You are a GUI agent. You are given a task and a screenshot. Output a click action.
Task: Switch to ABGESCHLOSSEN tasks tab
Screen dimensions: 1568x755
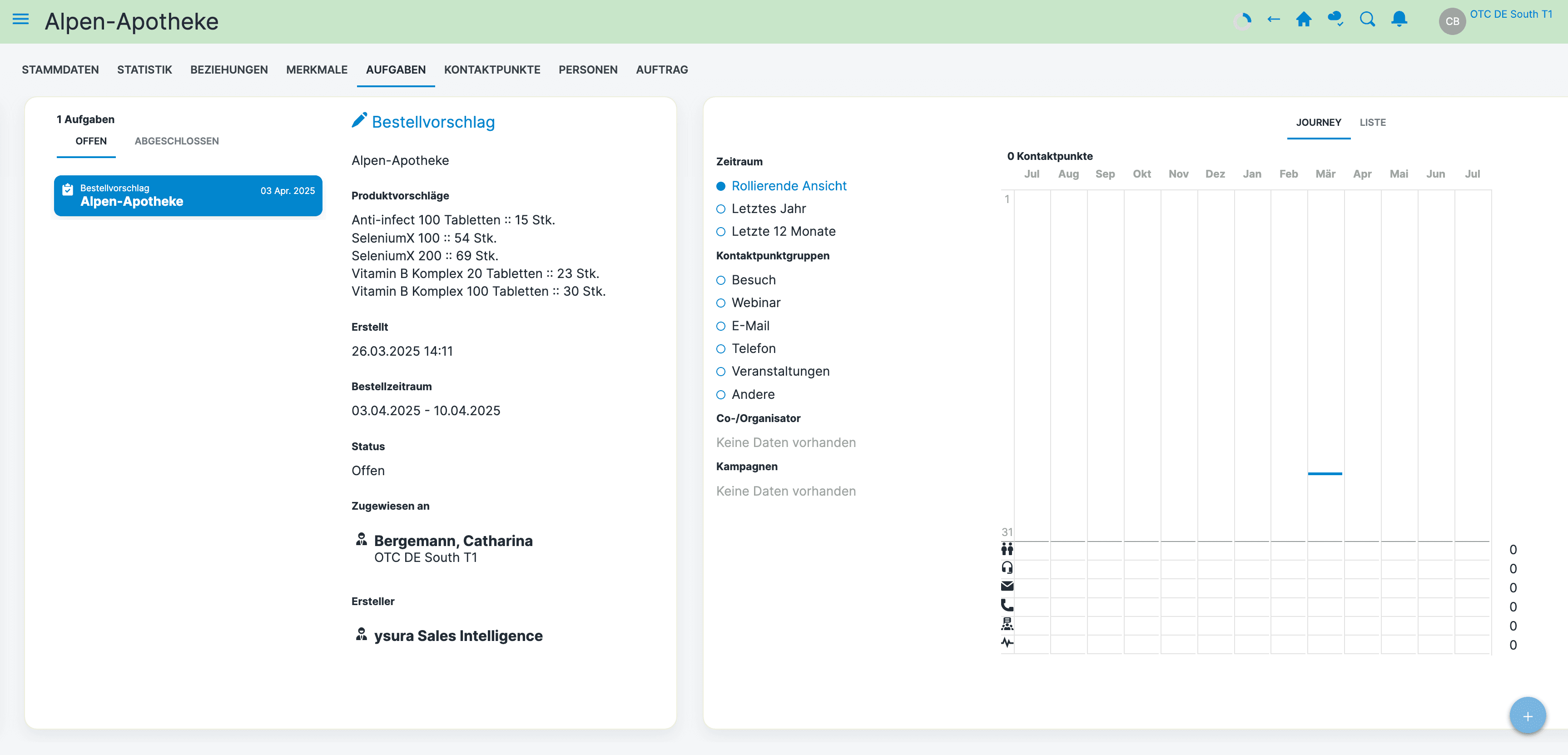coord(177,141)
